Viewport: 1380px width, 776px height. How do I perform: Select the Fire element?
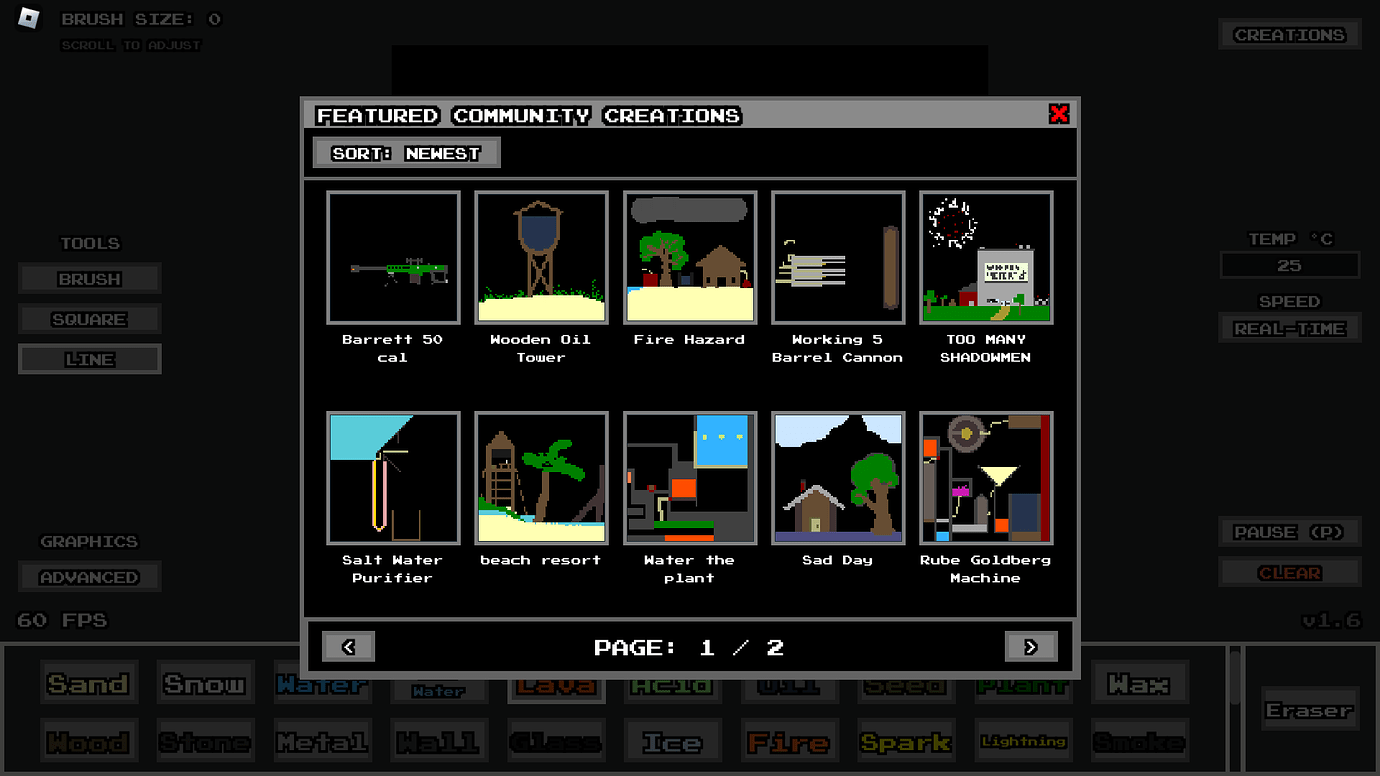point(790,741)
